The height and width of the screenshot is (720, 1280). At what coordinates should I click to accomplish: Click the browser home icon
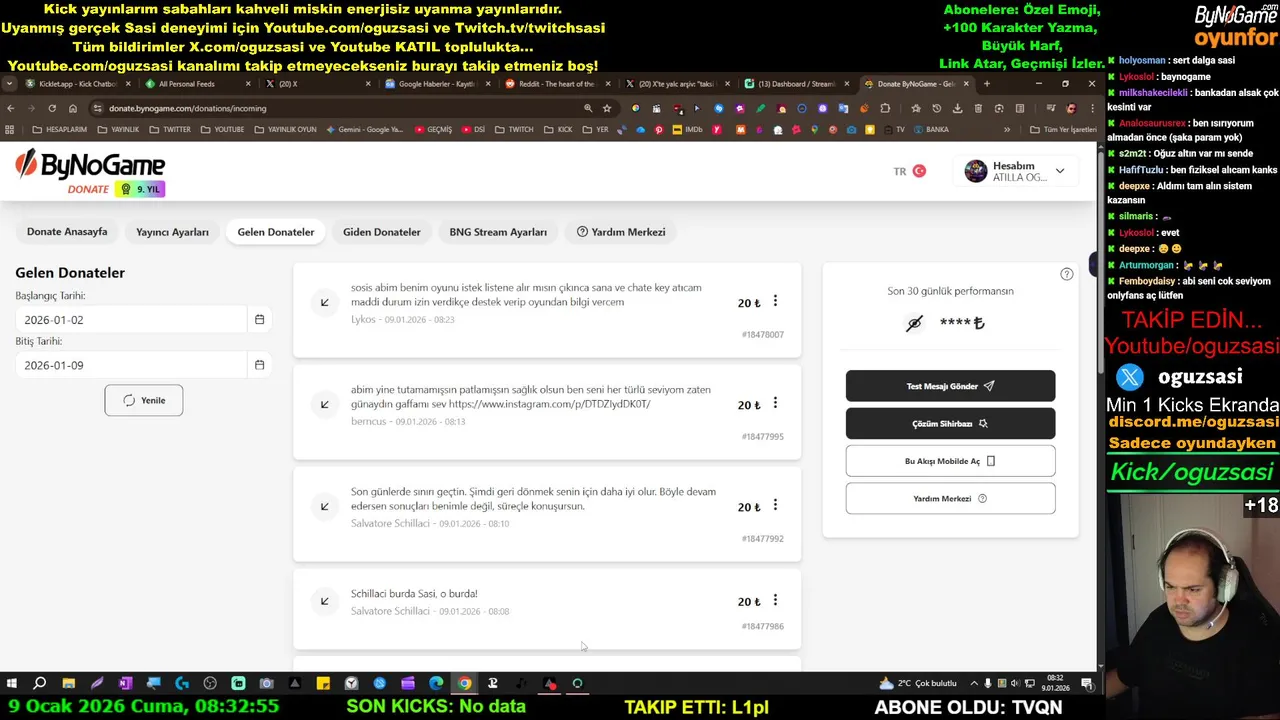(73, 108)
